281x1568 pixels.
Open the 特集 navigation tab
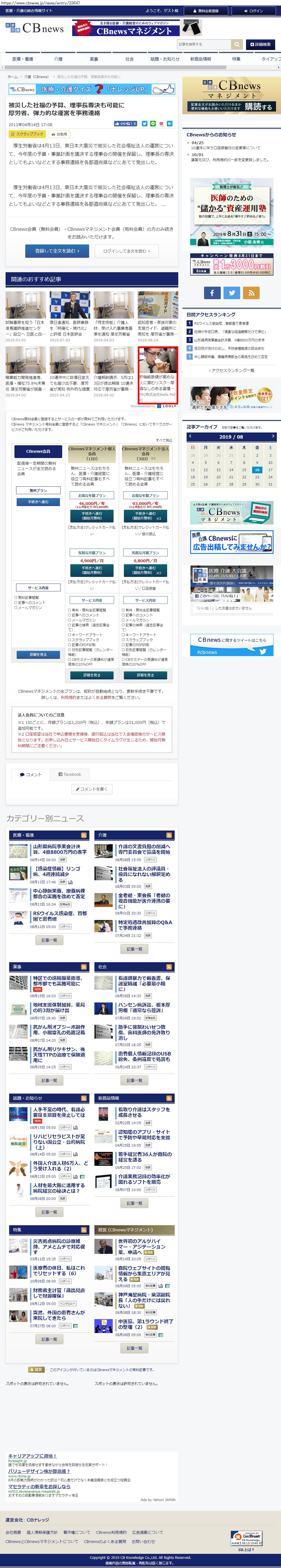(x=236, y=59)
